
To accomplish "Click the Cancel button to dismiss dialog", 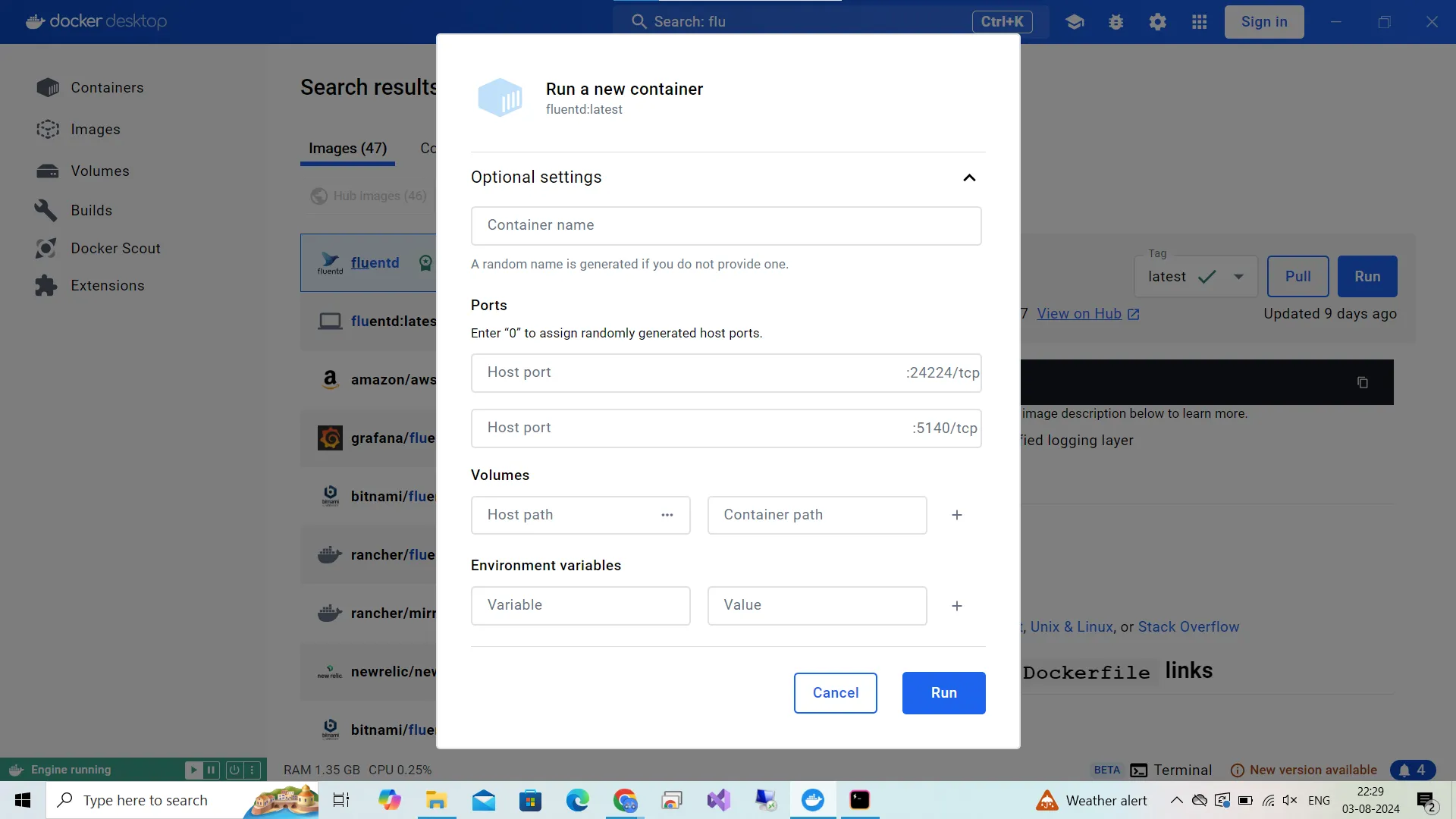I will click(835, 692).
